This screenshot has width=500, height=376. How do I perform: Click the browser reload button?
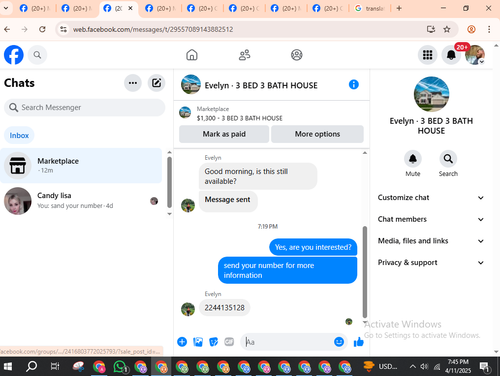(42, 29)
